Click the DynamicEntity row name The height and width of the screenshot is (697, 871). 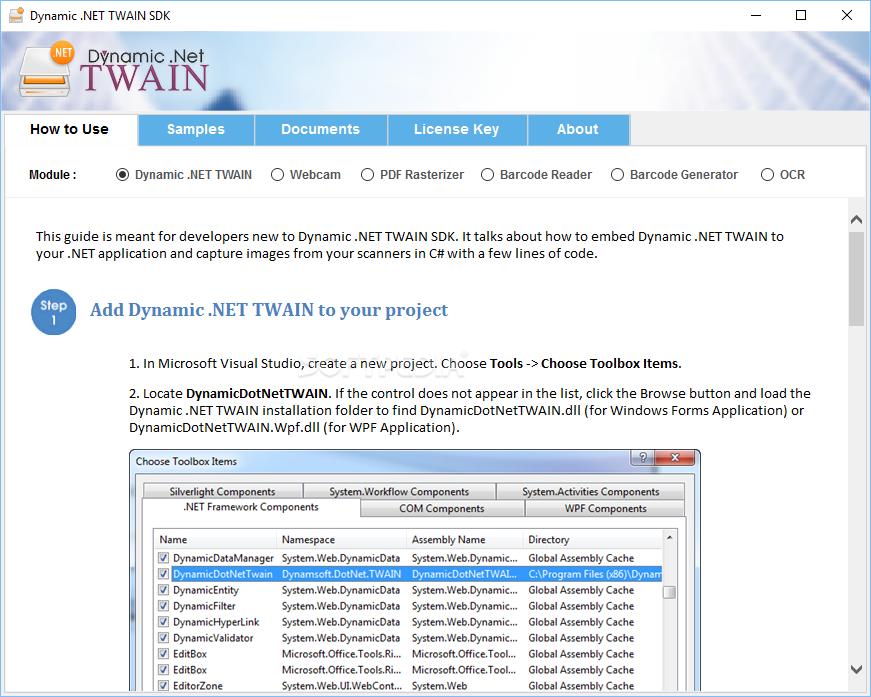(206, 590)
